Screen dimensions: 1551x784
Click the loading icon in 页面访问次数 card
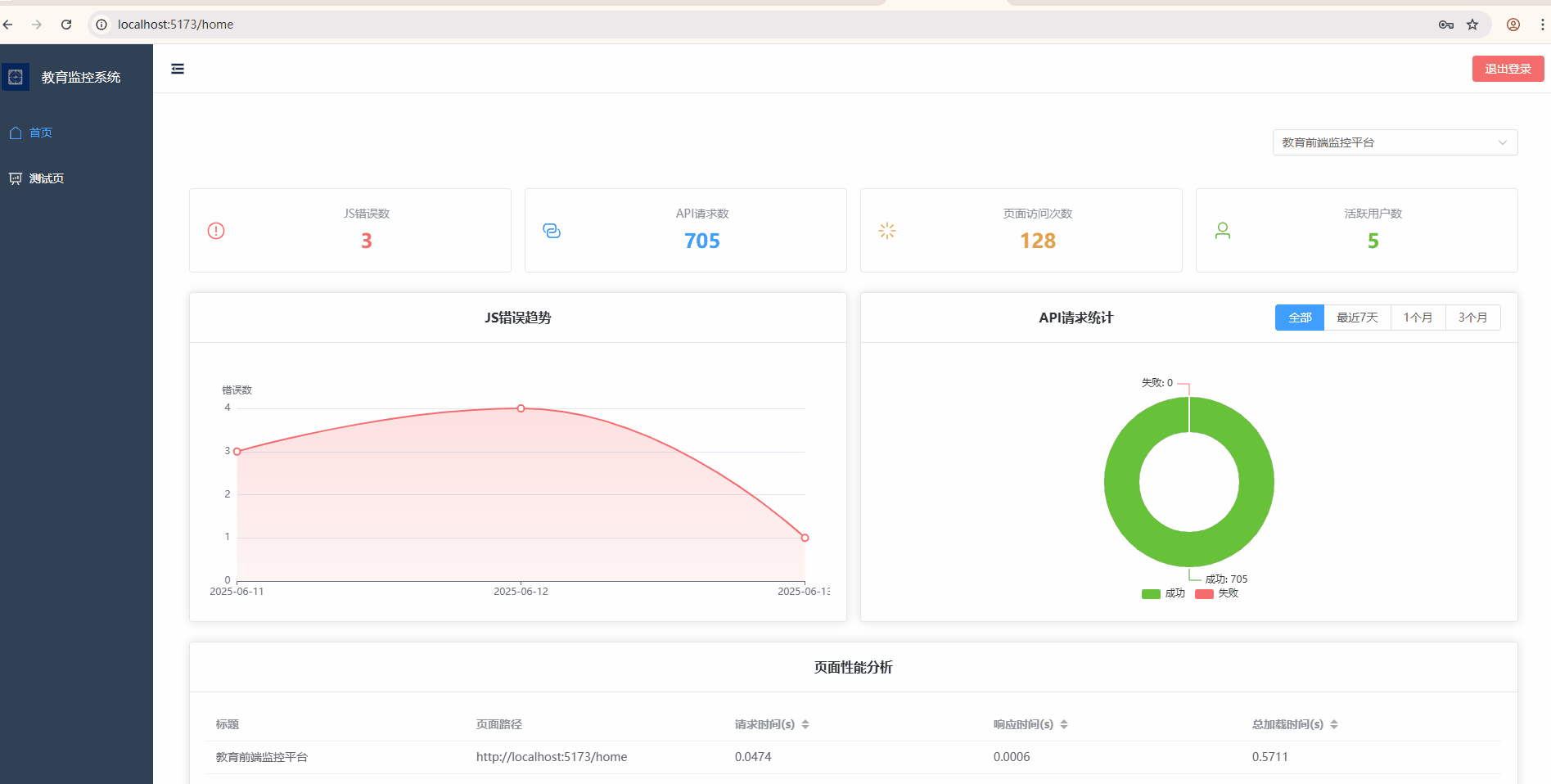tap(887, 231)
